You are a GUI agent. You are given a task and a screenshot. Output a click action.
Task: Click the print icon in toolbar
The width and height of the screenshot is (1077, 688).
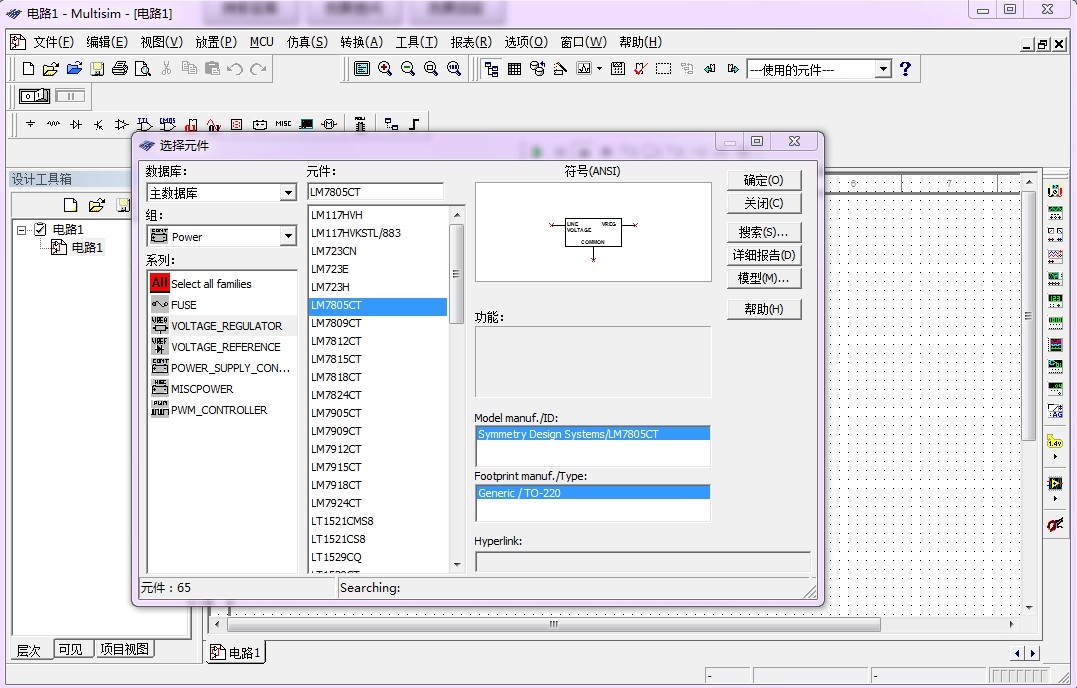pos(120,69)
